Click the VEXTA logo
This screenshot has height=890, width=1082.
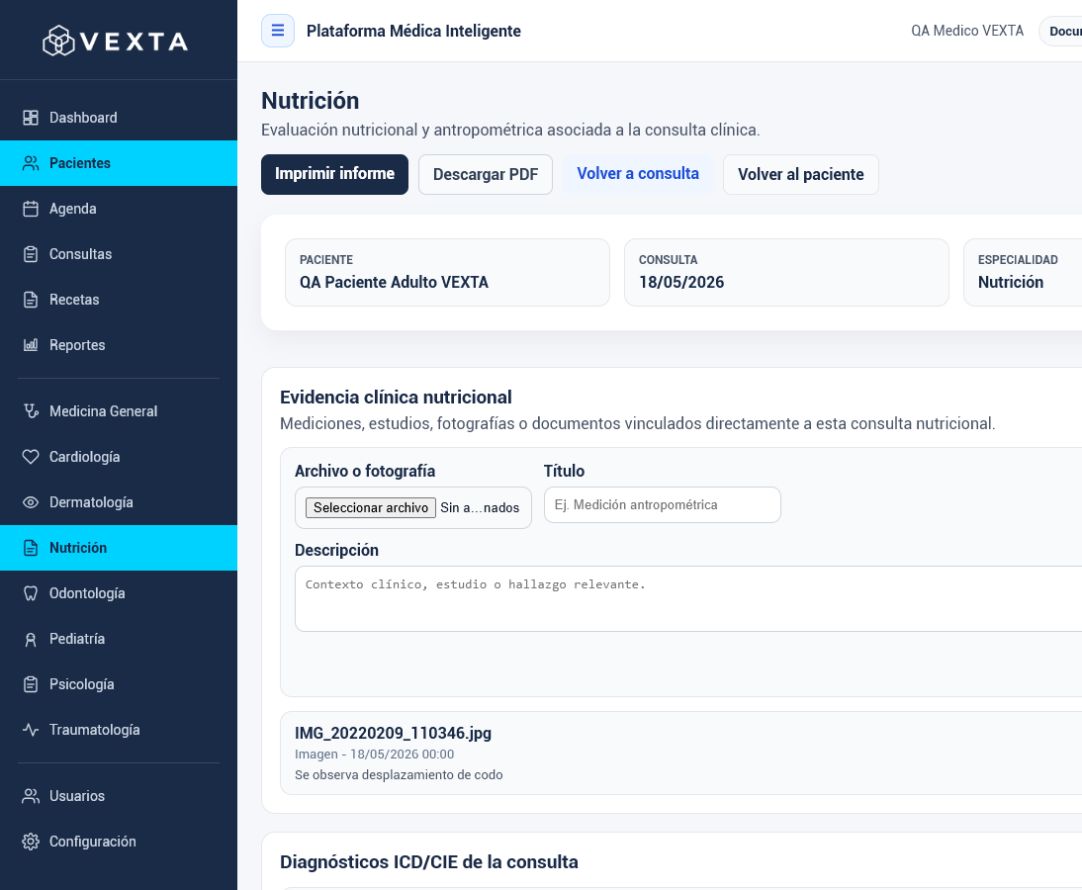coord(115,41)
